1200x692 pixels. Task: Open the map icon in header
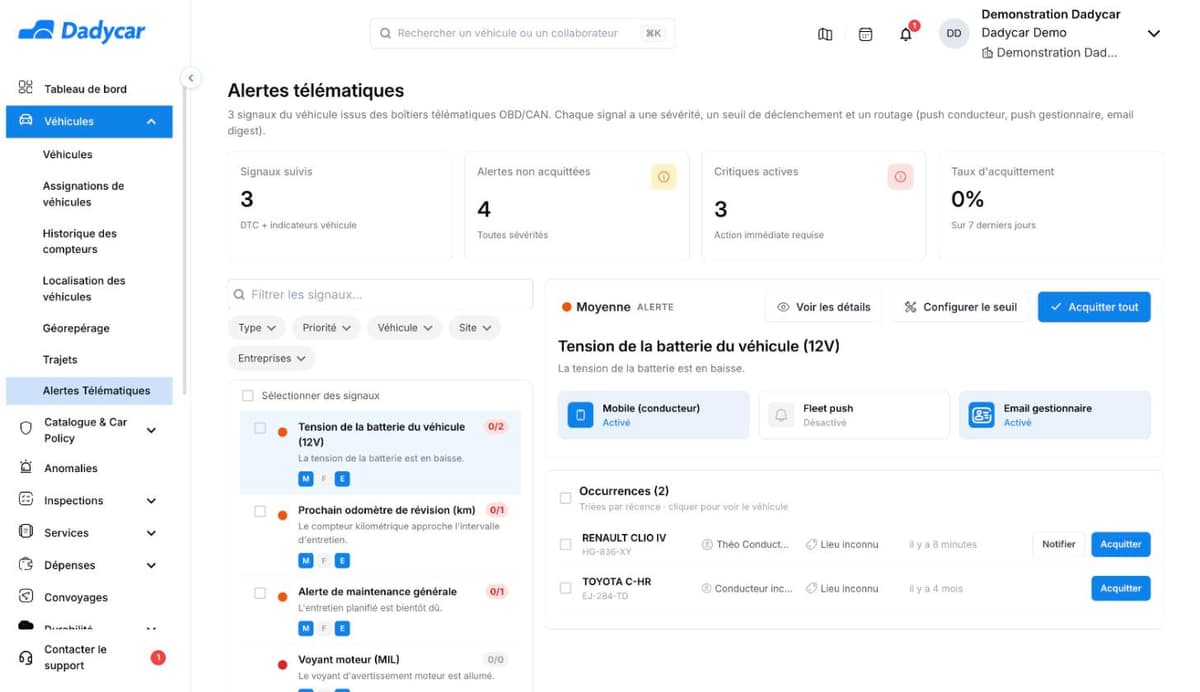pyautogui.click(x=825, y=34)
